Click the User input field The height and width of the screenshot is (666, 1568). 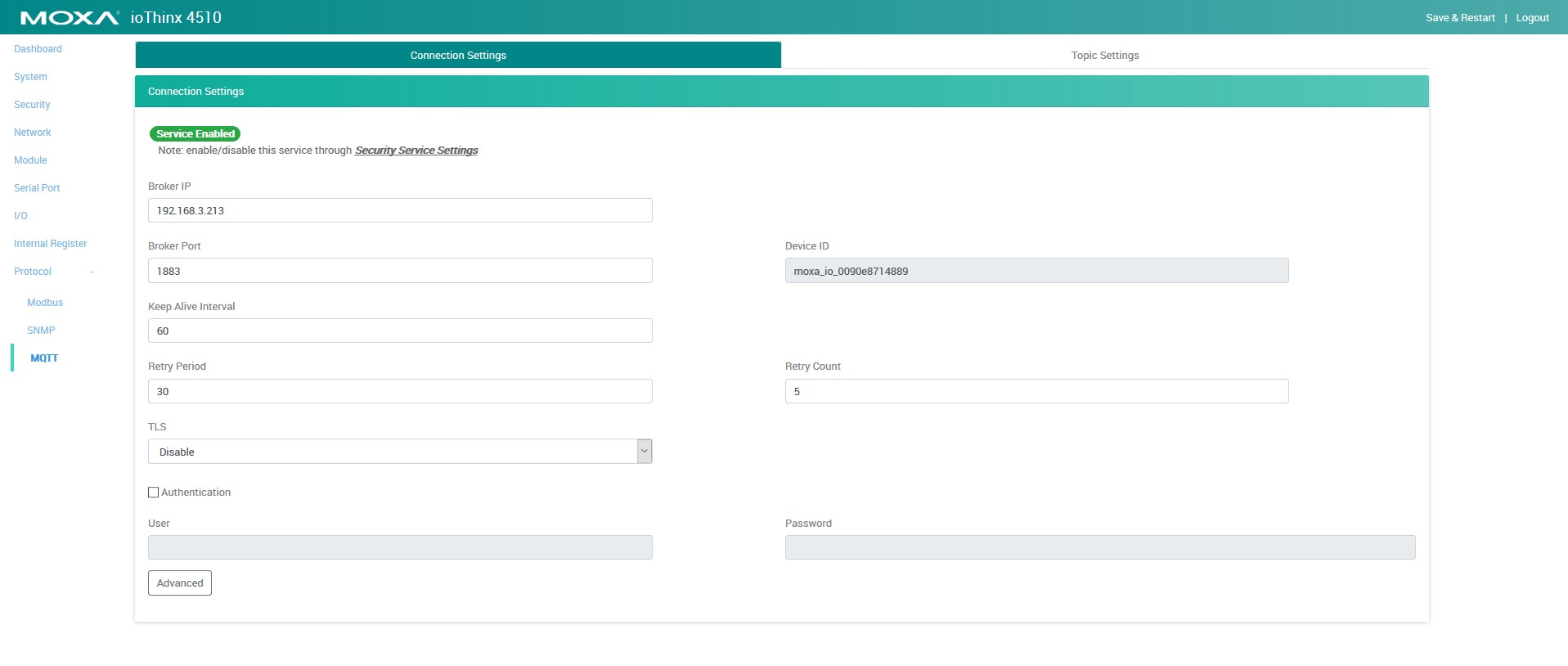[400, 547]
